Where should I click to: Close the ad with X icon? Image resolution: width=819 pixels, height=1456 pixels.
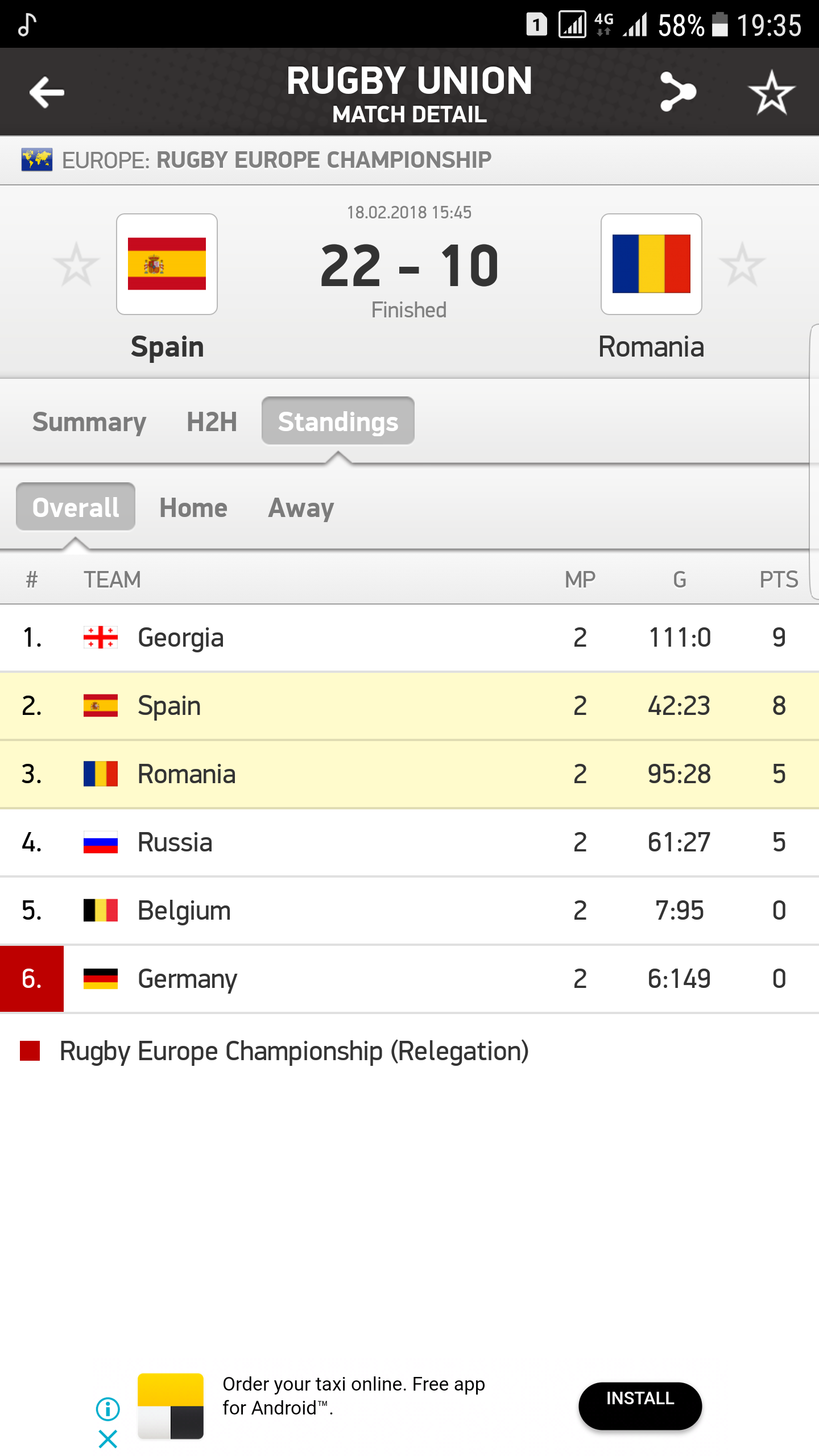coord(107,1439)
